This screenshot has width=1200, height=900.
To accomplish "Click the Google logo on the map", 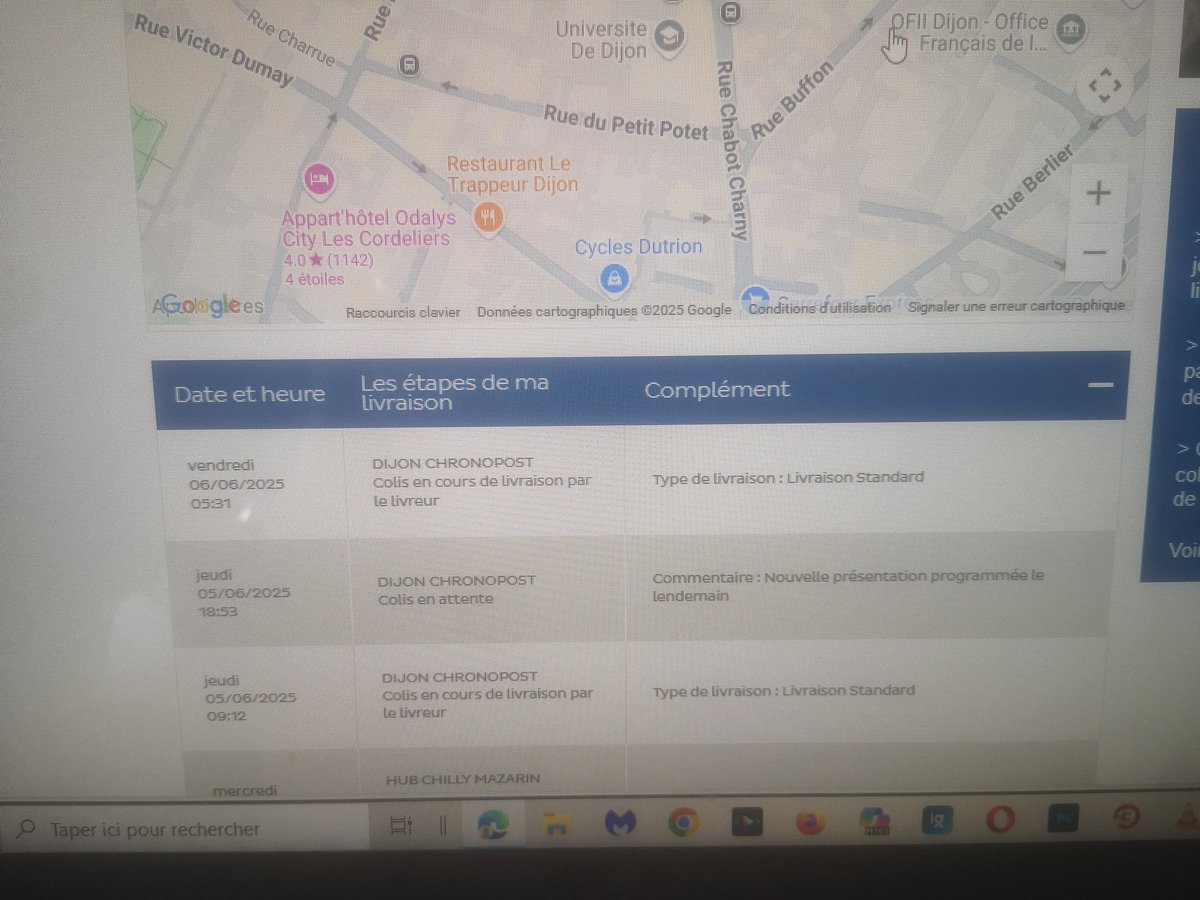I will (201, 306).
